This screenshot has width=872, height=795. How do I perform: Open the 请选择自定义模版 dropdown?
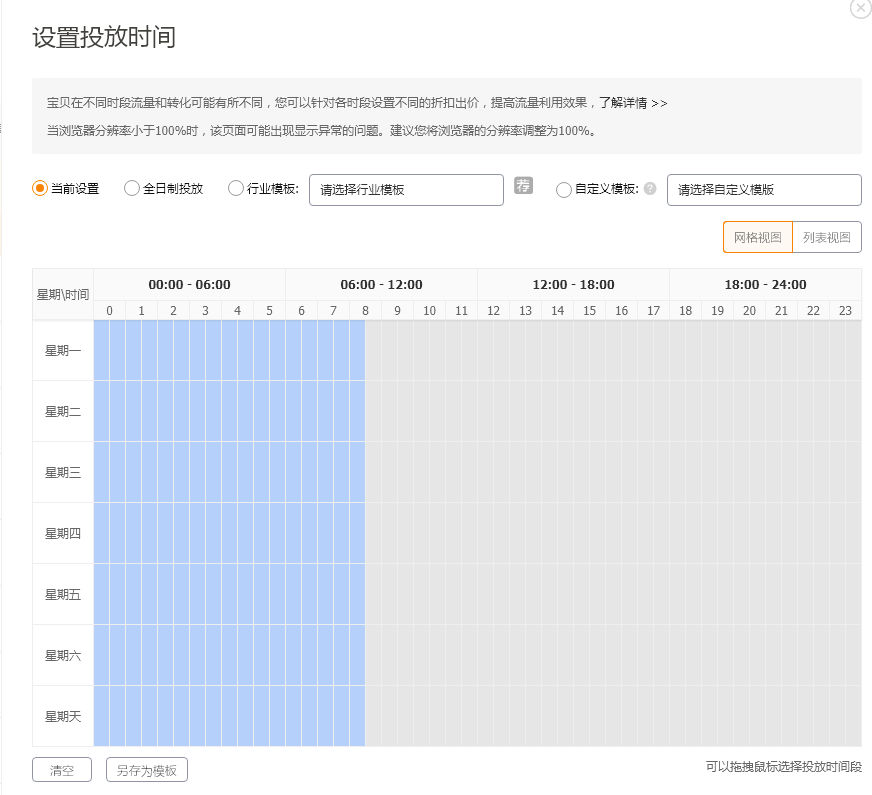(764, 190)
